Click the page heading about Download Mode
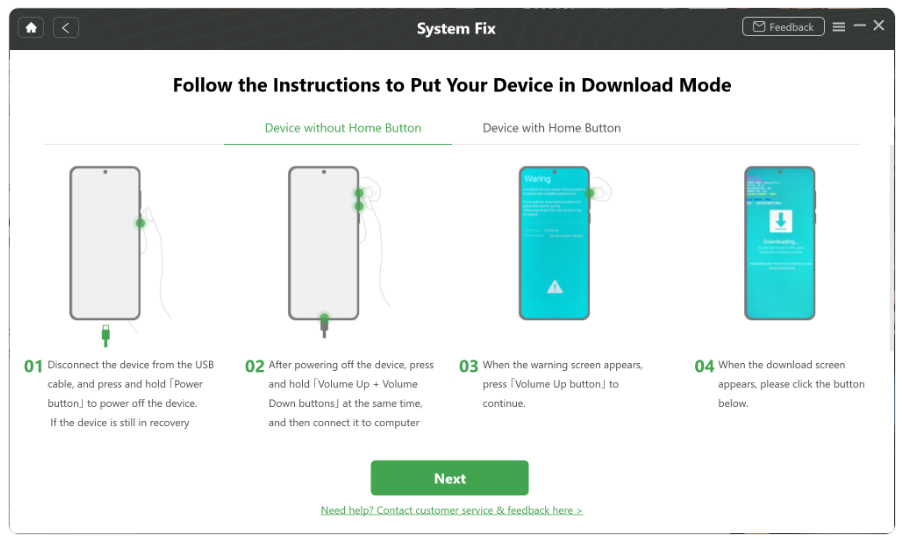This screenshot has height=539, width=905. 452,85
